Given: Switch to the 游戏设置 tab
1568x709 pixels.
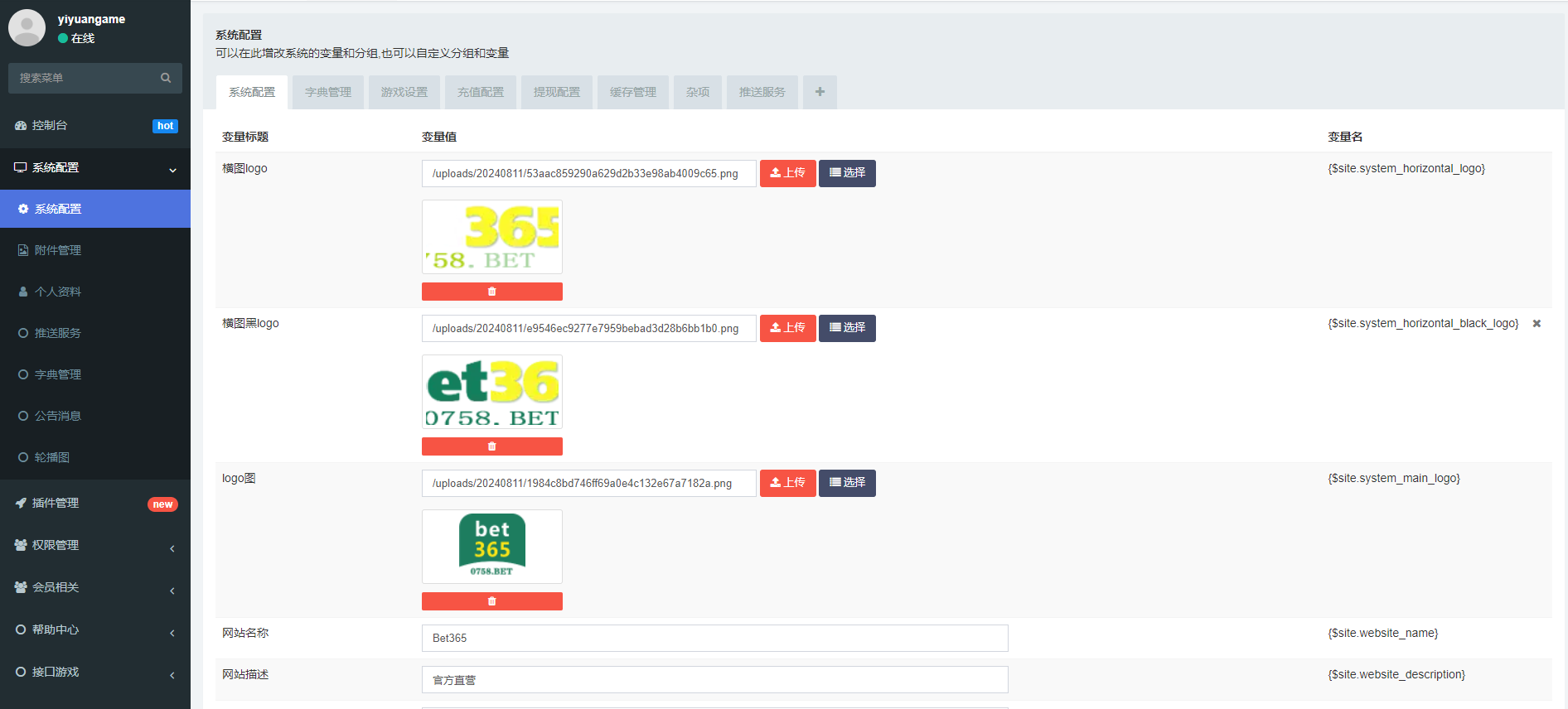Looking at the screenshot, I should (x=404, y=92).
